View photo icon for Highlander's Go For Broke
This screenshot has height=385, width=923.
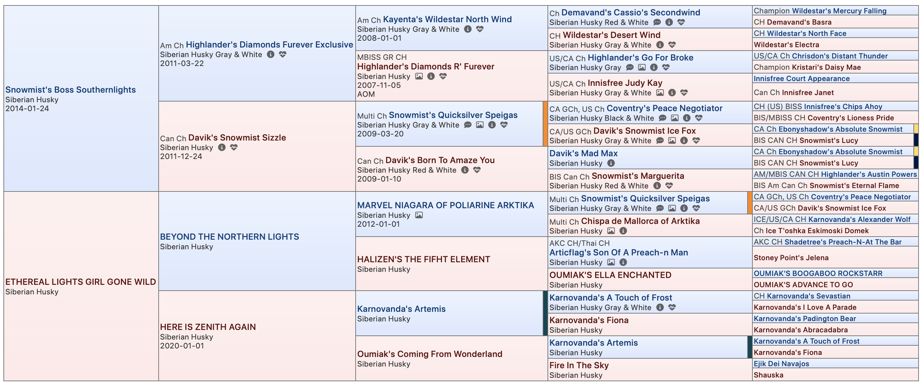pyautogui.click(x=642, y=68)
